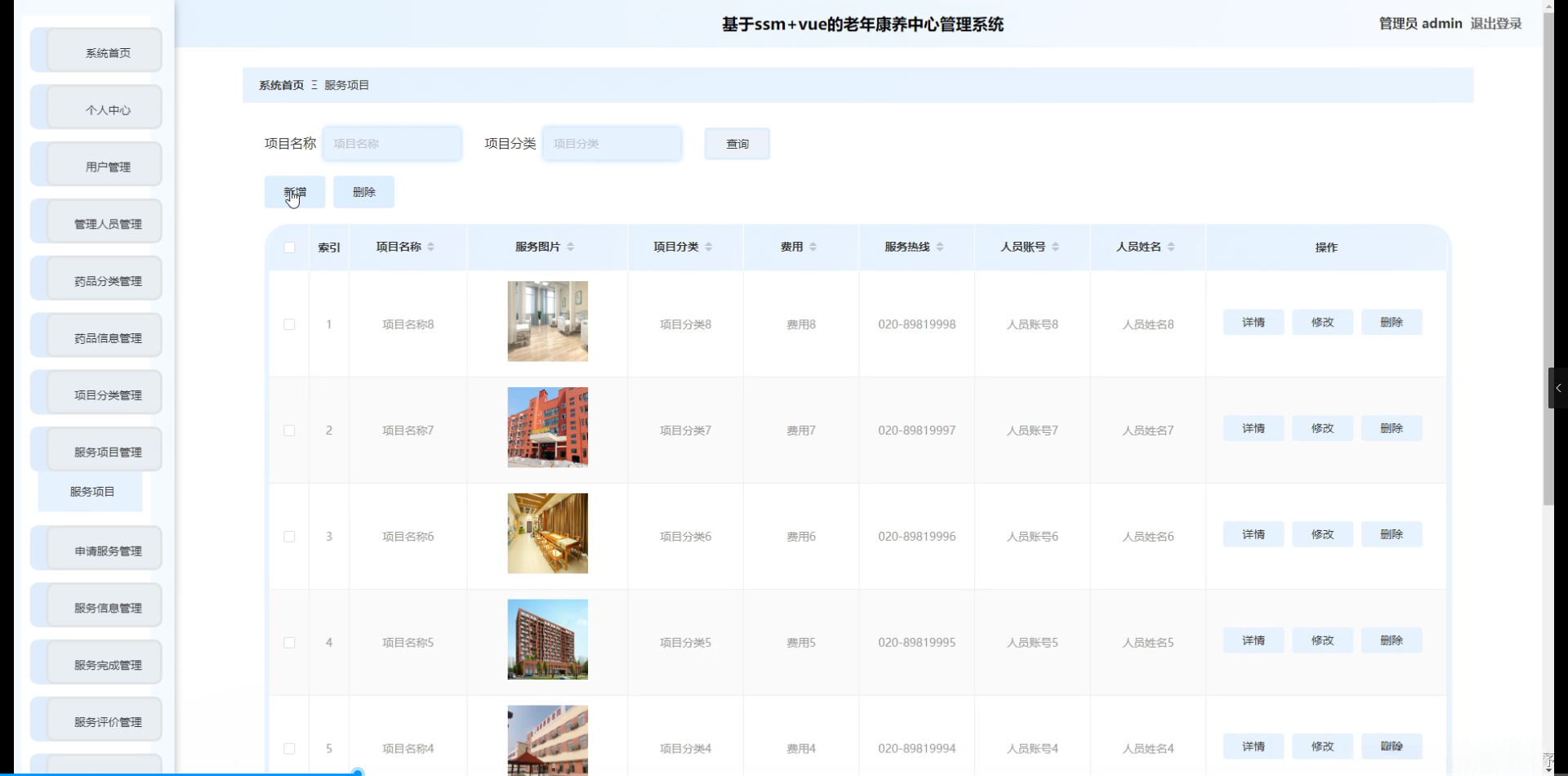Log out via 退出登录 link
The width and height of the screenshot is (1568, 776).
point(1496,24)
